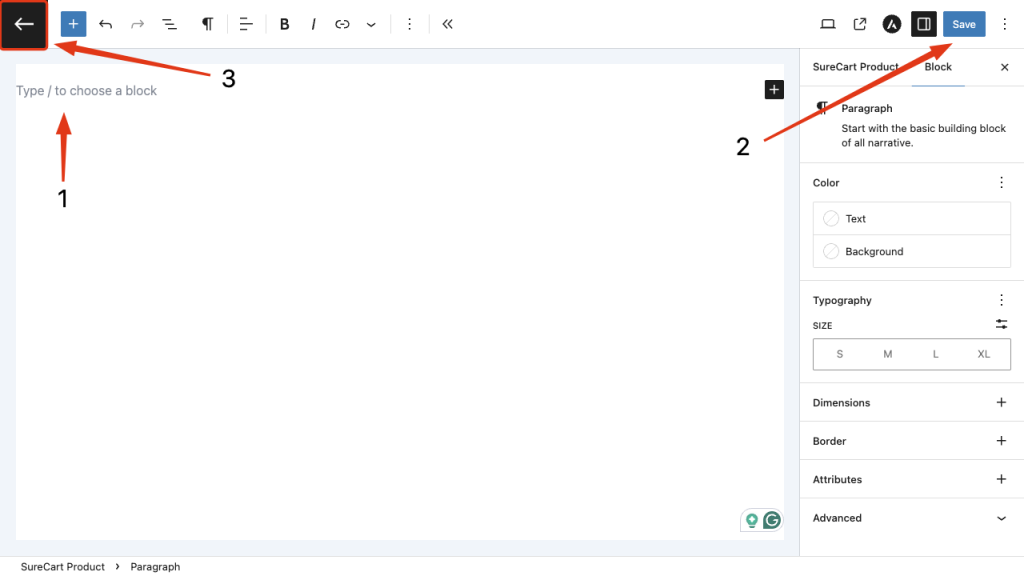This screenshot has height=576, width=1024.
Task: Apply italic formatting
Action: pyautogui.click(x=313, y=24)
